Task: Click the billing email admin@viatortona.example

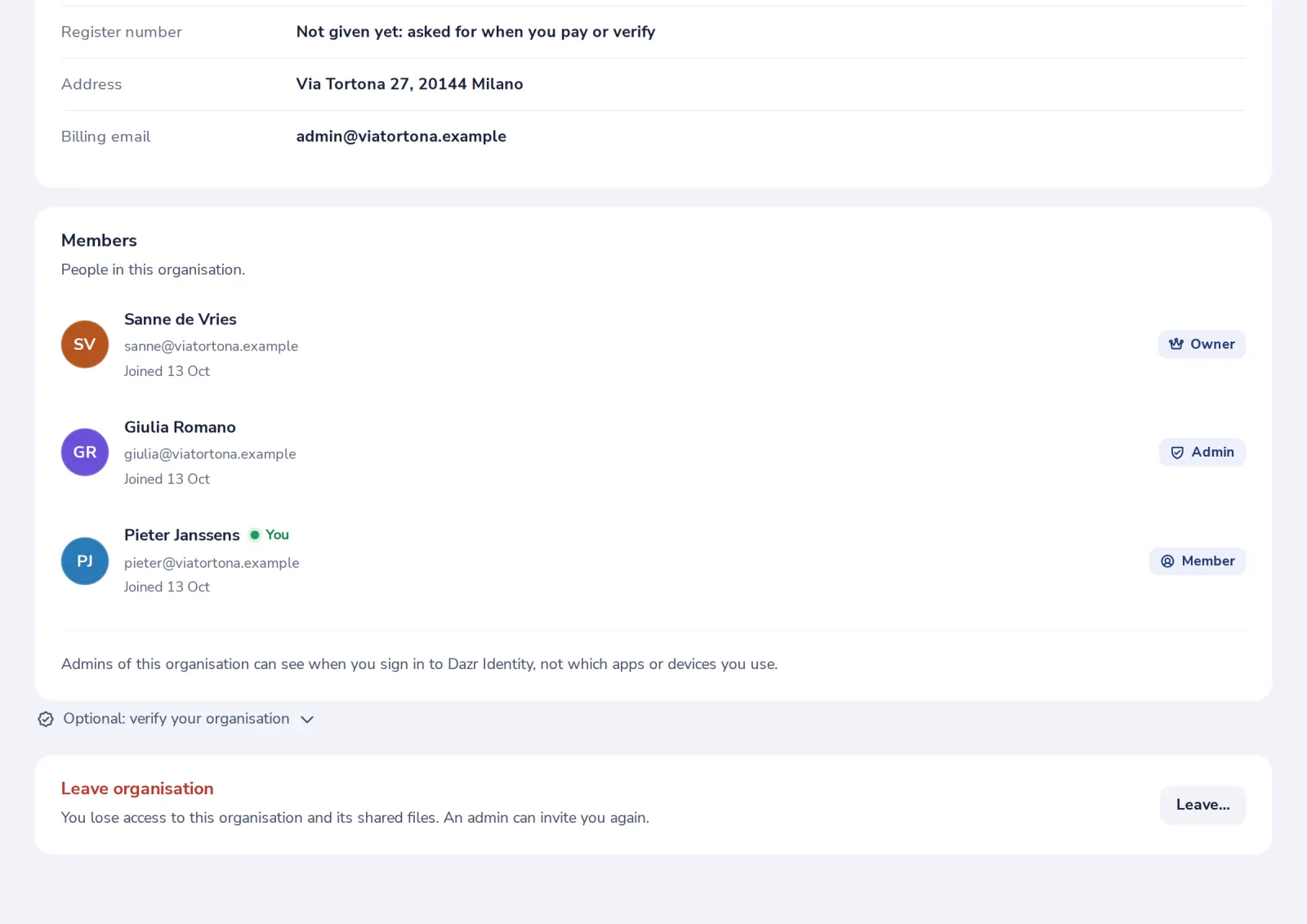Action: pos(401,136)
